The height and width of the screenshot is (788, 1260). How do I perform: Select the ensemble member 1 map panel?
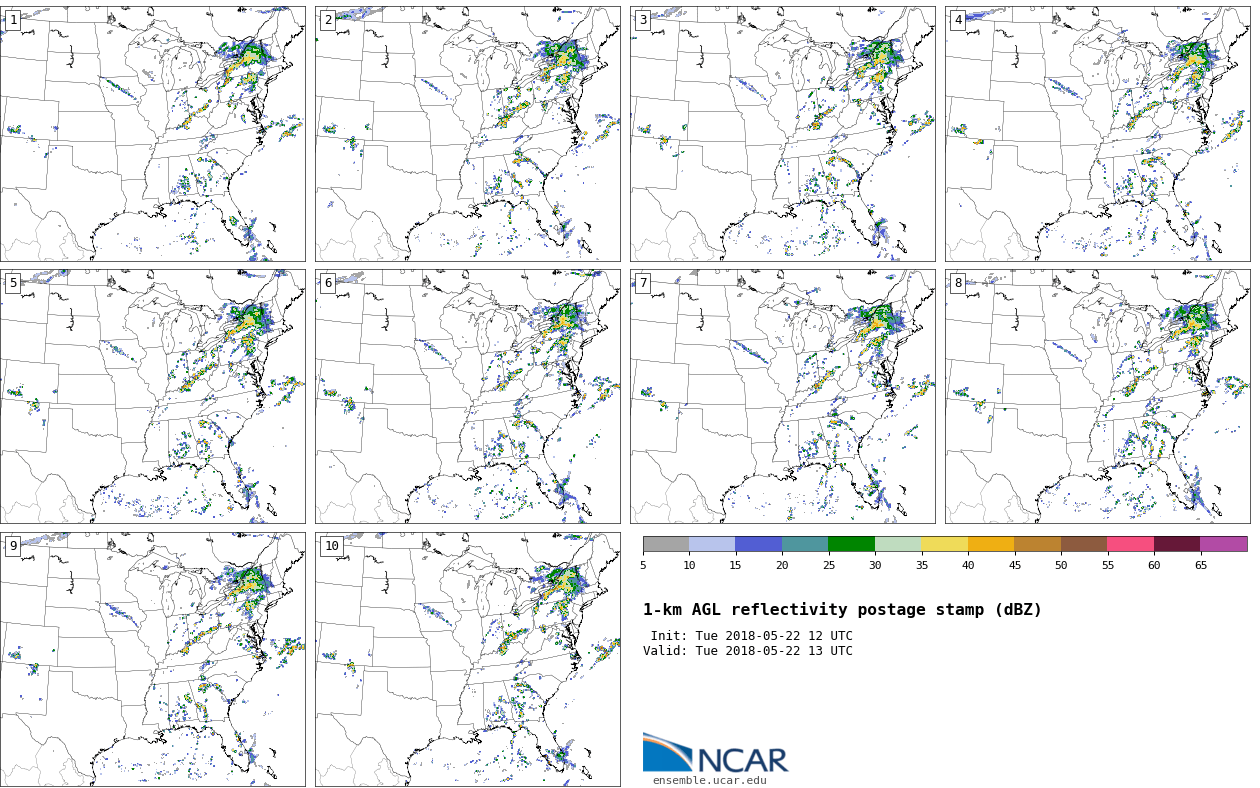(x=152, y=134)
